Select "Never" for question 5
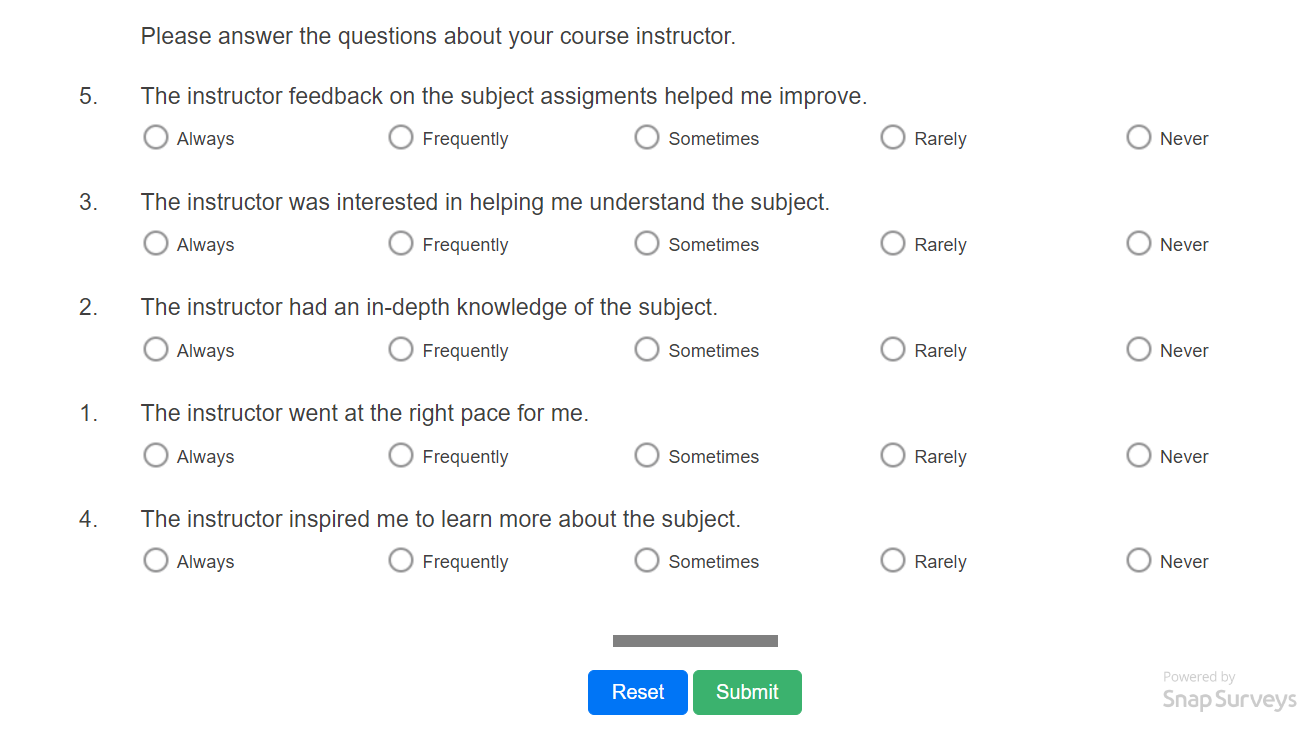This screenshot has height=739, width=1316. [x=1138, y=137]
